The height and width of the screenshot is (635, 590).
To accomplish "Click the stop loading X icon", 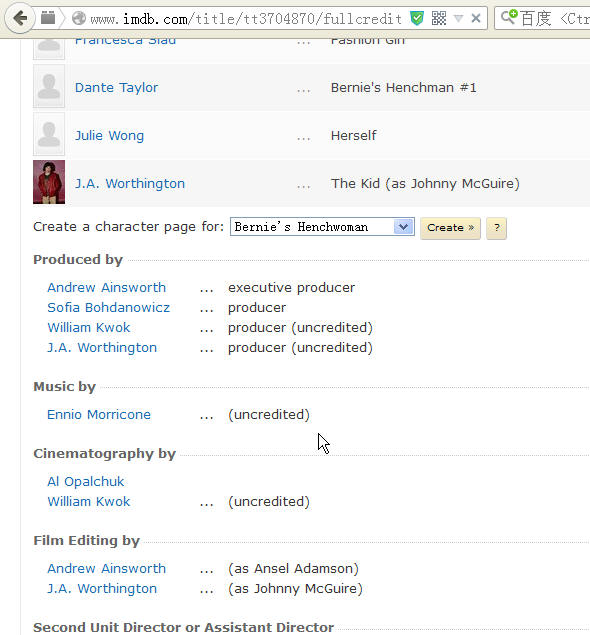I will tap(476, 18).
